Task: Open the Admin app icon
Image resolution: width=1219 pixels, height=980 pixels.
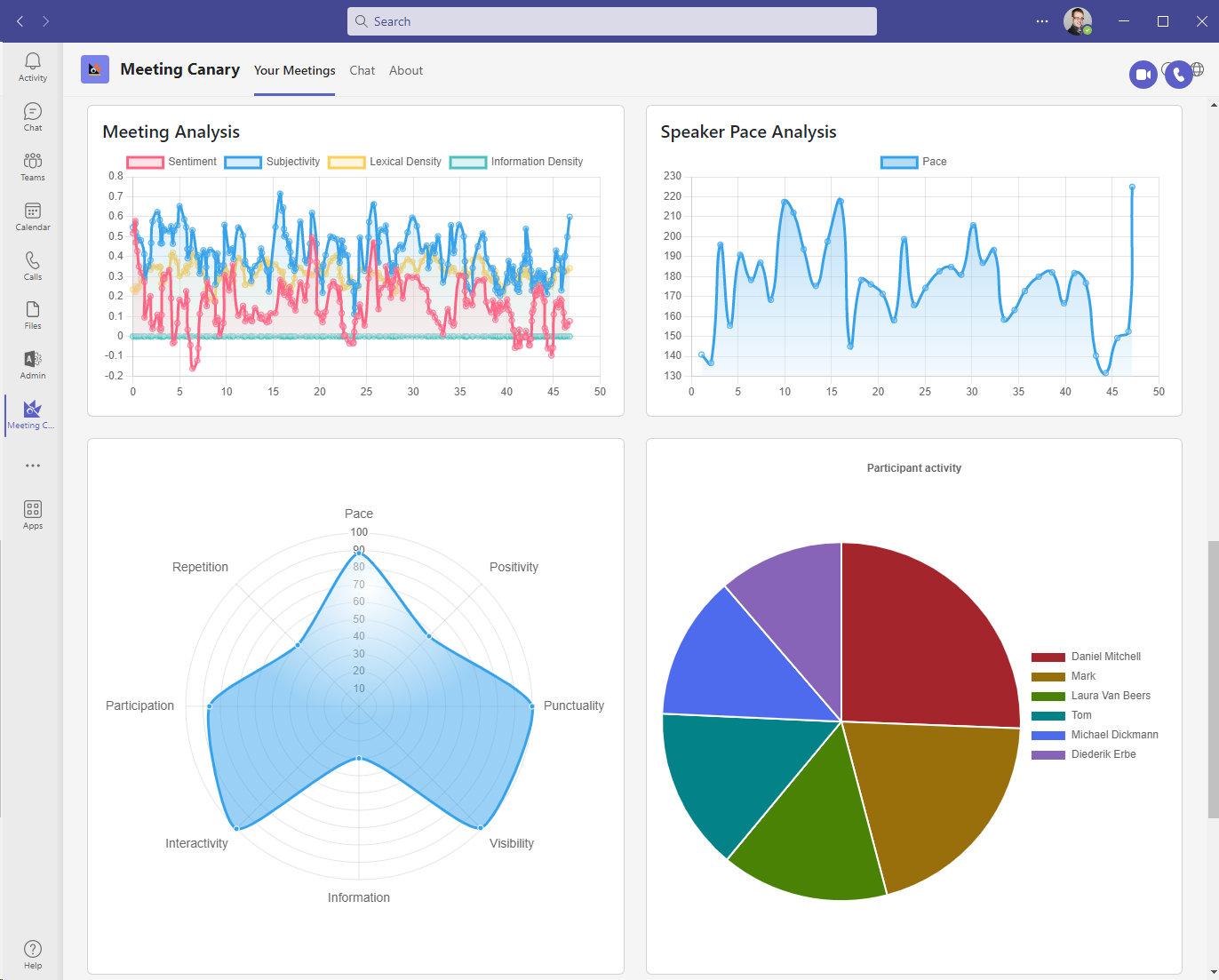Action: [33, 364]
